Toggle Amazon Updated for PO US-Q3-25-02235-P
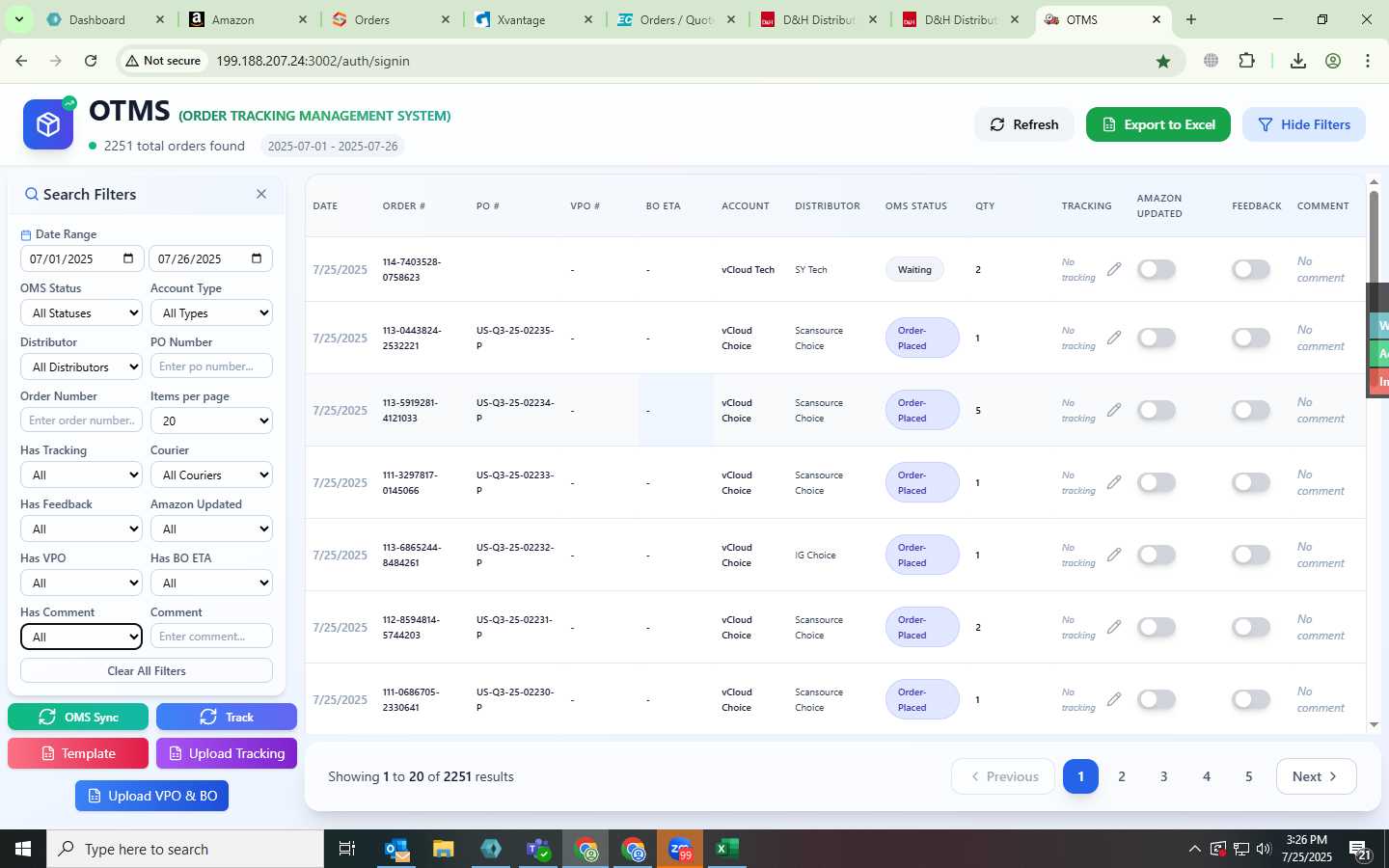Image resolution: width=1389 pixels, height=868 pixels. pos(1157,338)
